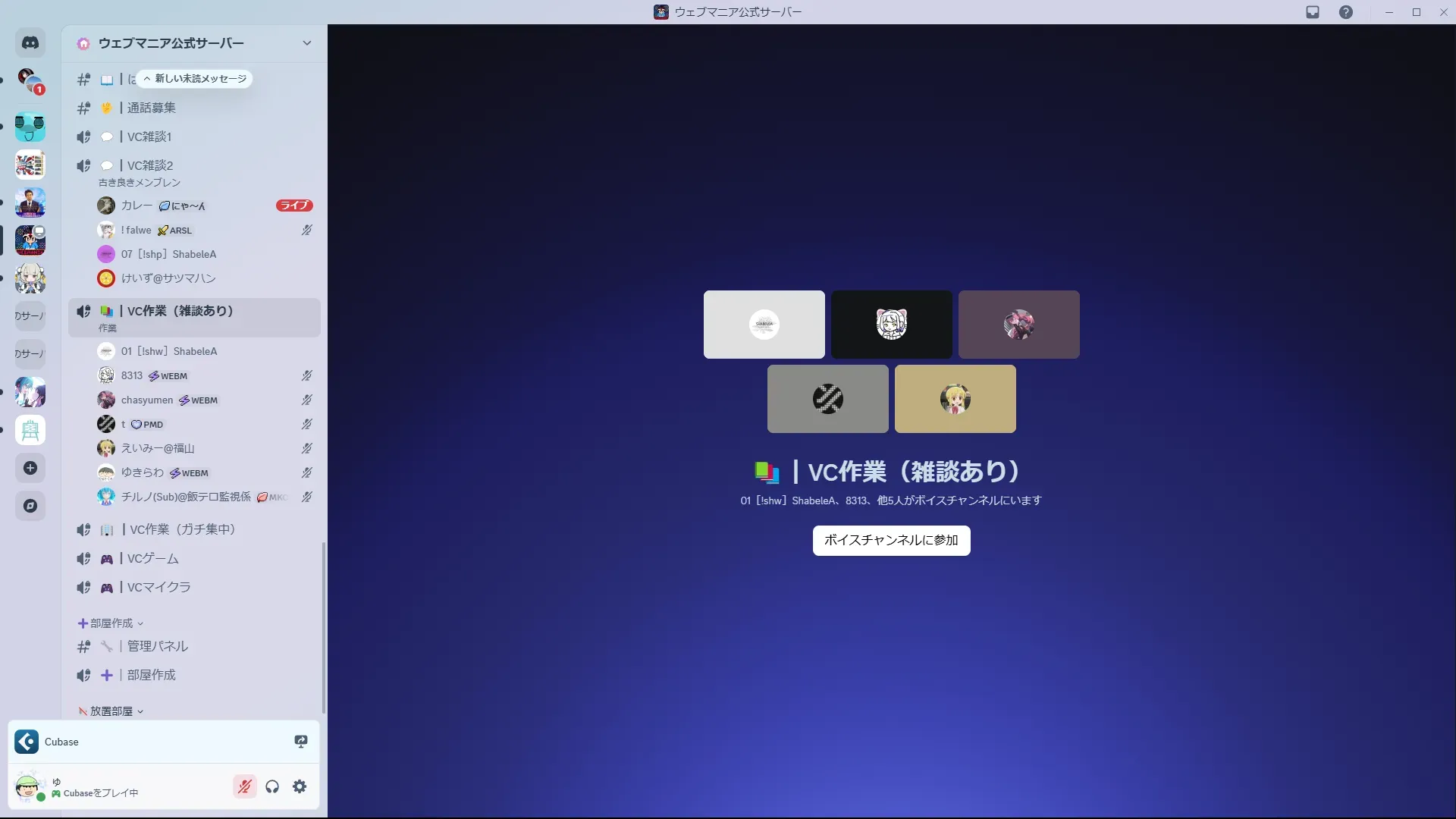The height and width of the screenshot is (819, 1456).
Task: Select the VCゲーム voice channel
Action: point(153,558)
